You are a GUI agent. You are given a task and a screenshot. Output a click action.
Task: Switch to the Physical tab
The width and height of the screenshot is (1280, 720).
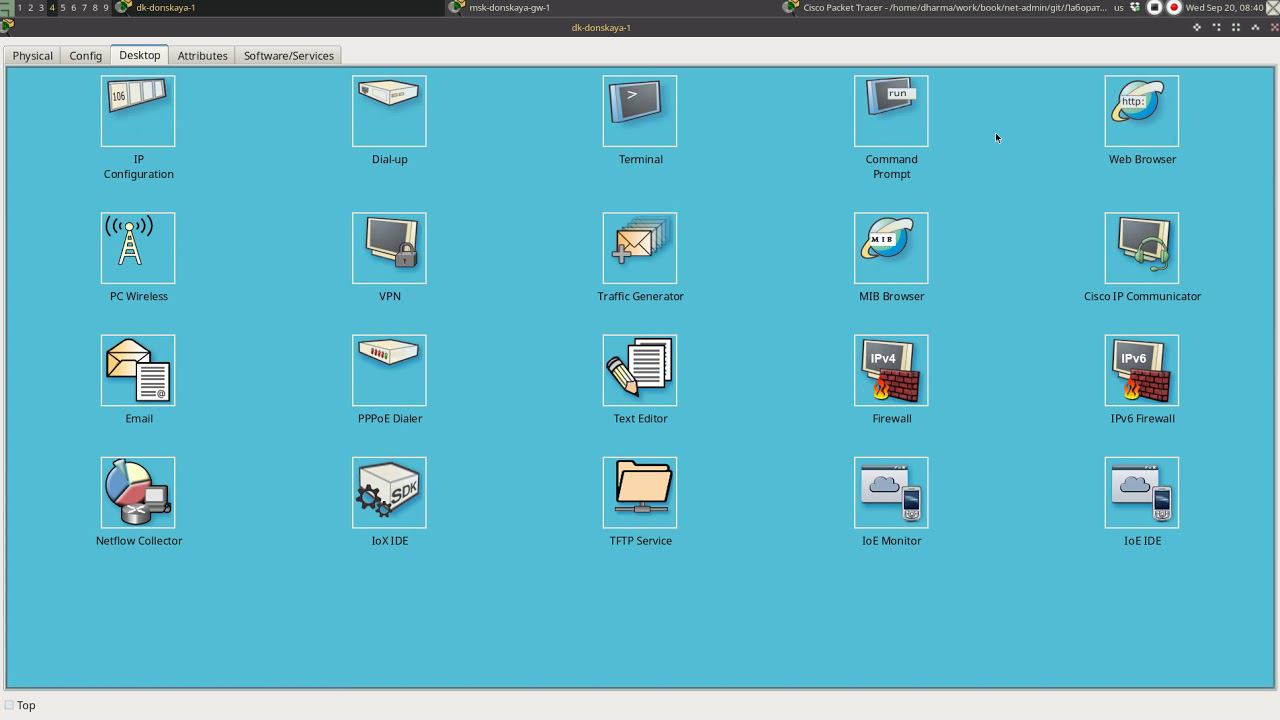(x=32, y=56)
